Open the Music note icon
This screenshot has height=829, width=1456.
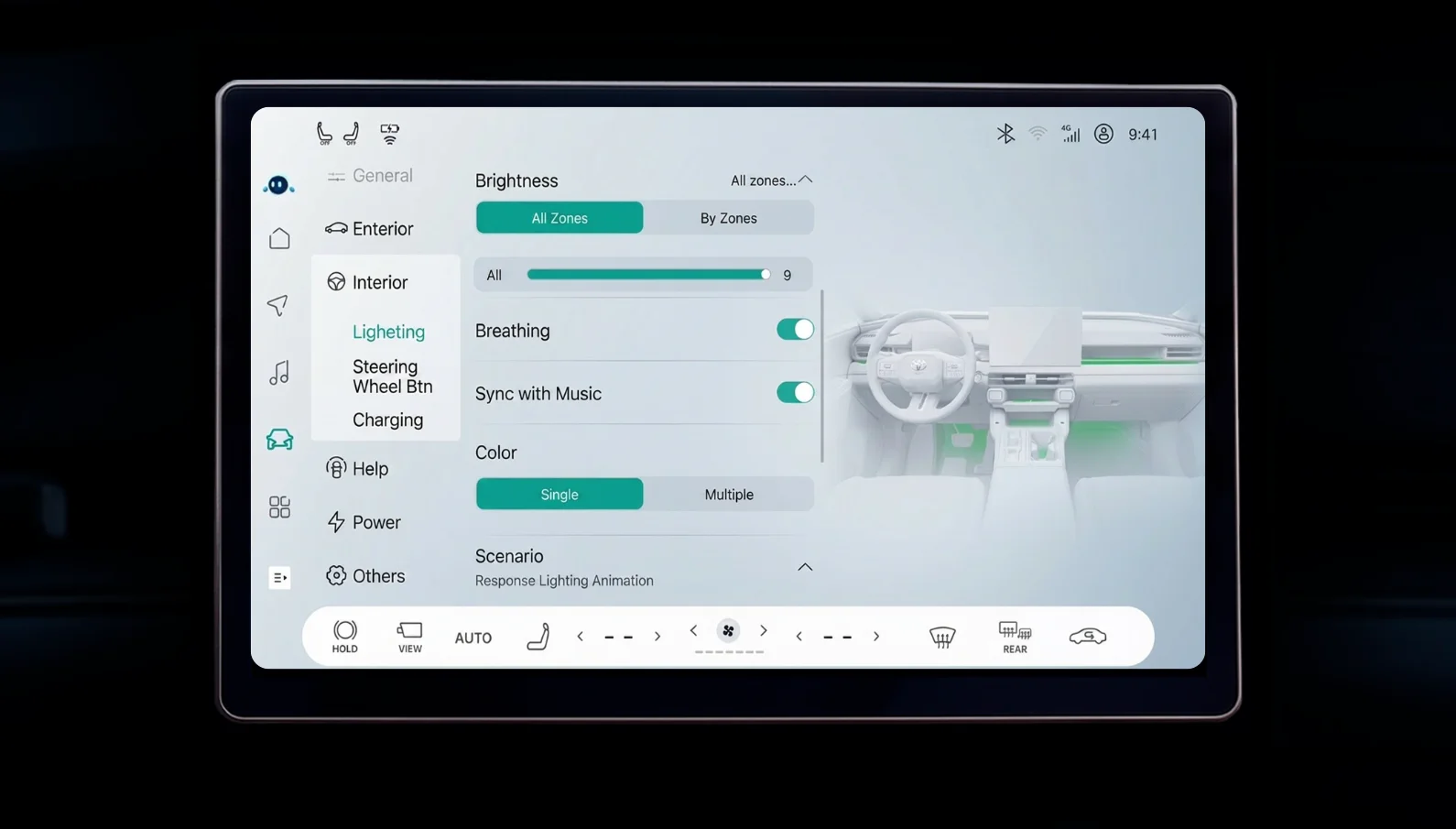279,372
